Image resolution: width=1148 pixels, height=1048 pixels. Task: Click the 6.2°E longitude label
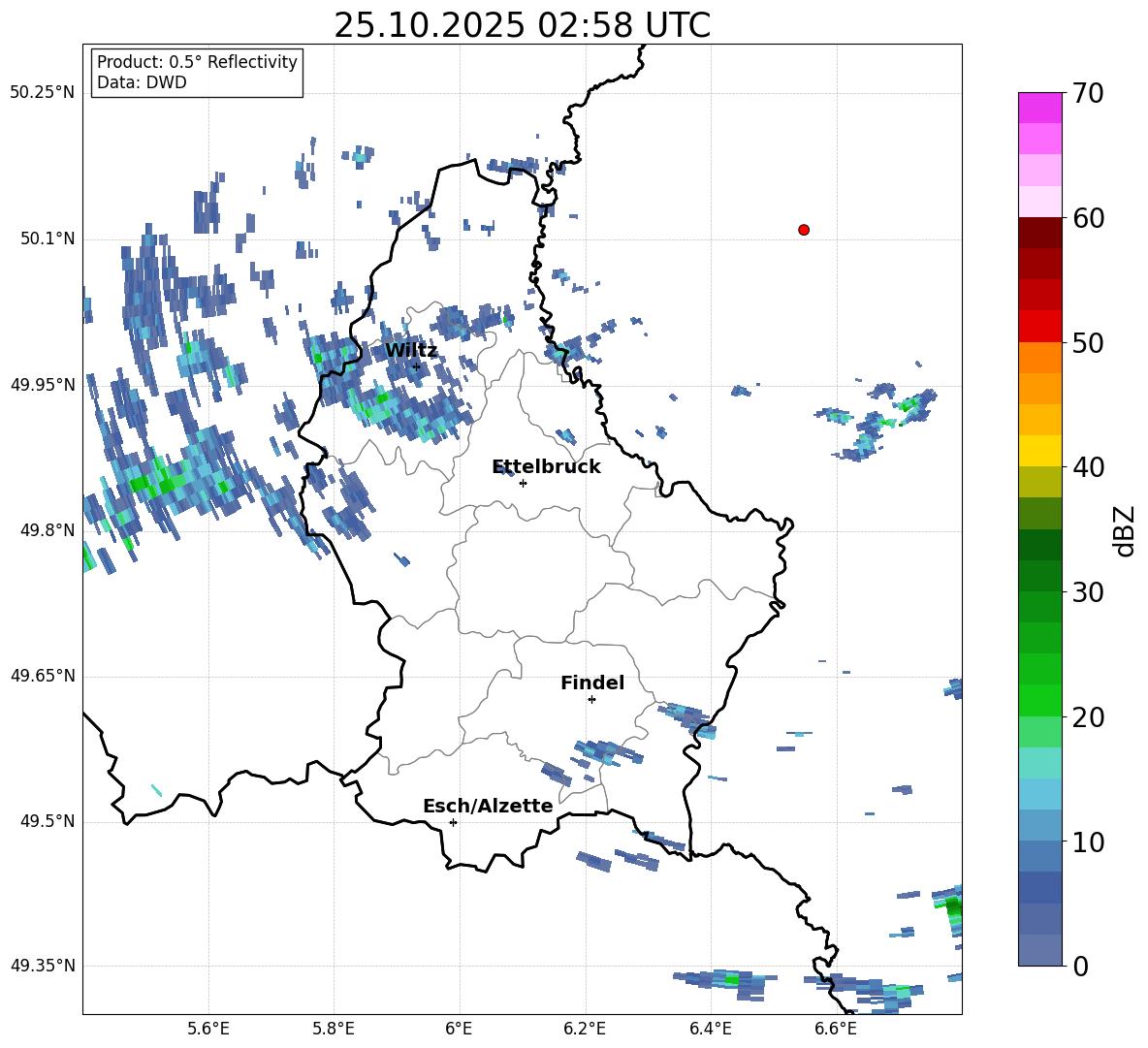[x=585, y=1029]
